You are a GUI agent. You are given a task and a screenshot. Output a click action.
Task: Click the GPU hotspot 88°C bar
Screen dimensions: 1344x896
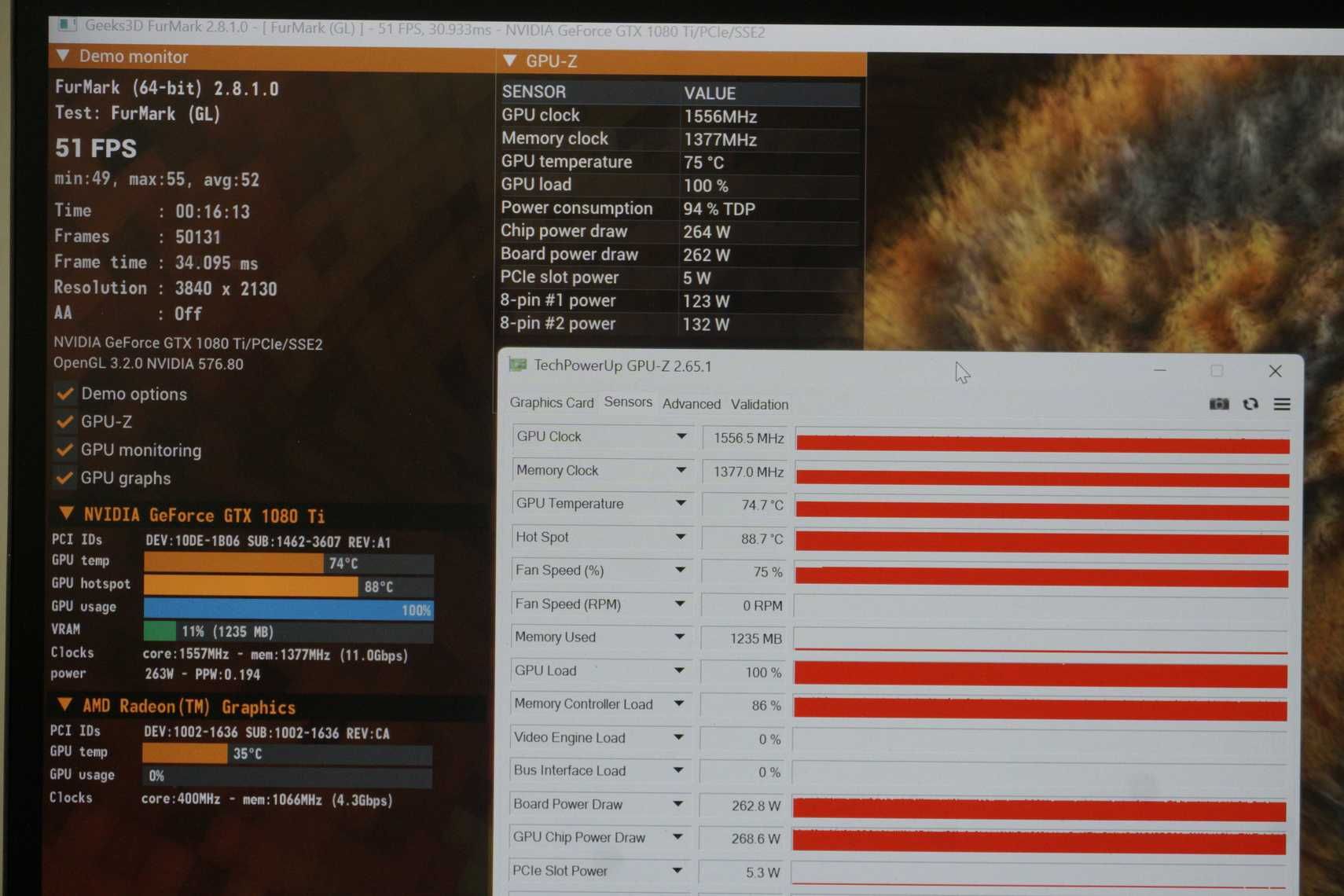tap(288, 586)
